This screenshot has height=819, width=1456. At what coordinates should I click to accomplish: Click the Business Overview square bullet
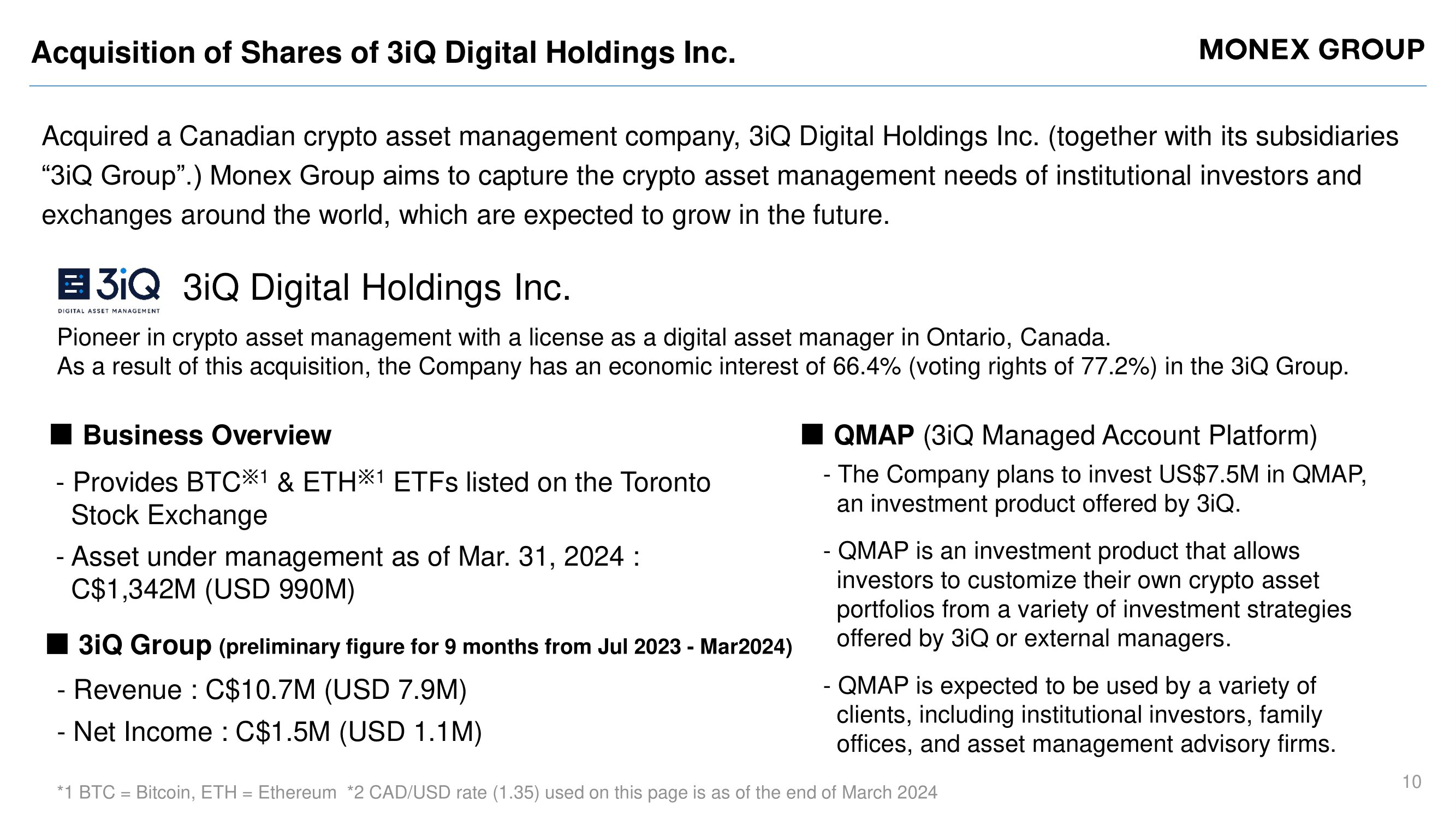coord(61,435)
